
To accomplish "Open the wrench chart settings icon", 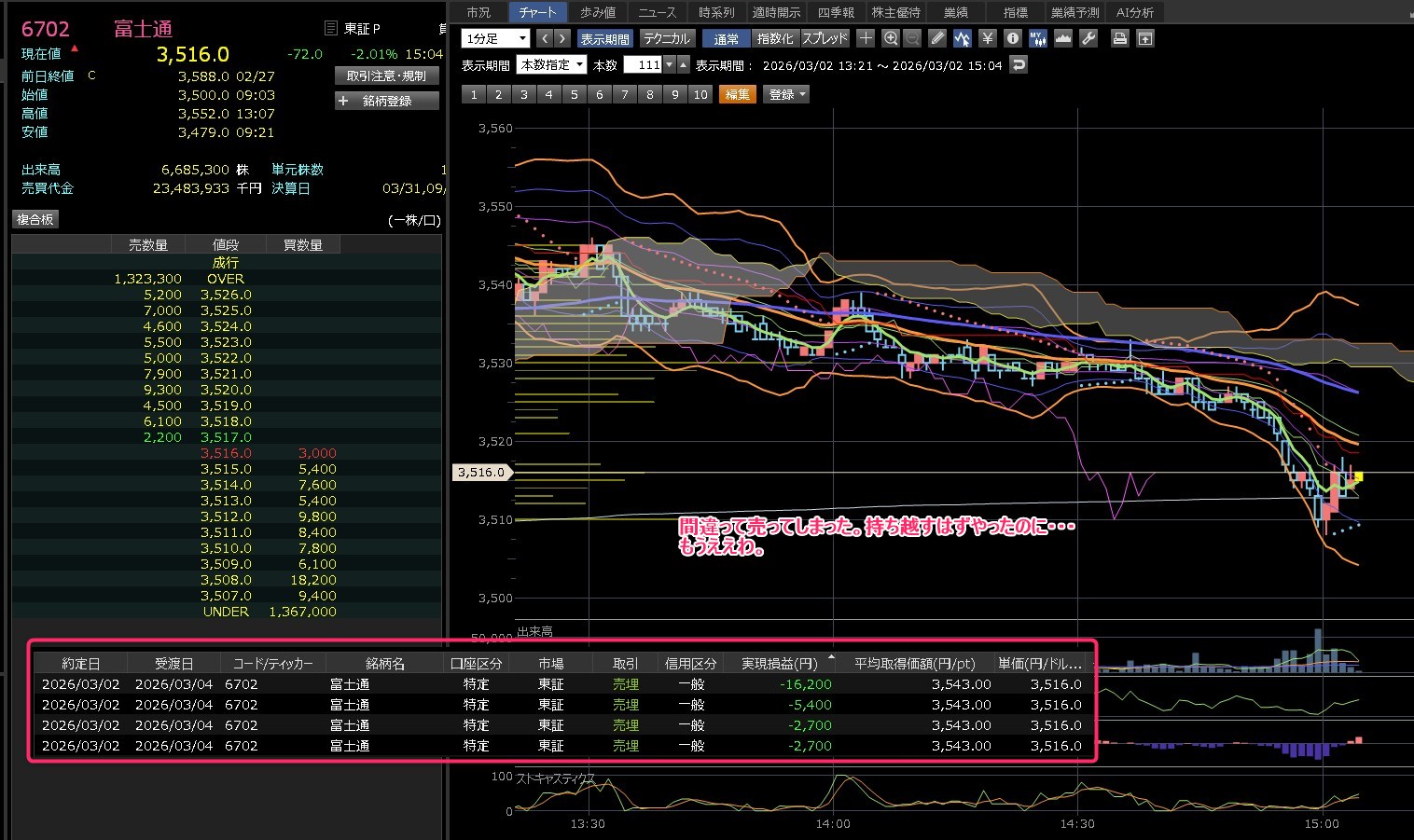I will [1088, 38].
